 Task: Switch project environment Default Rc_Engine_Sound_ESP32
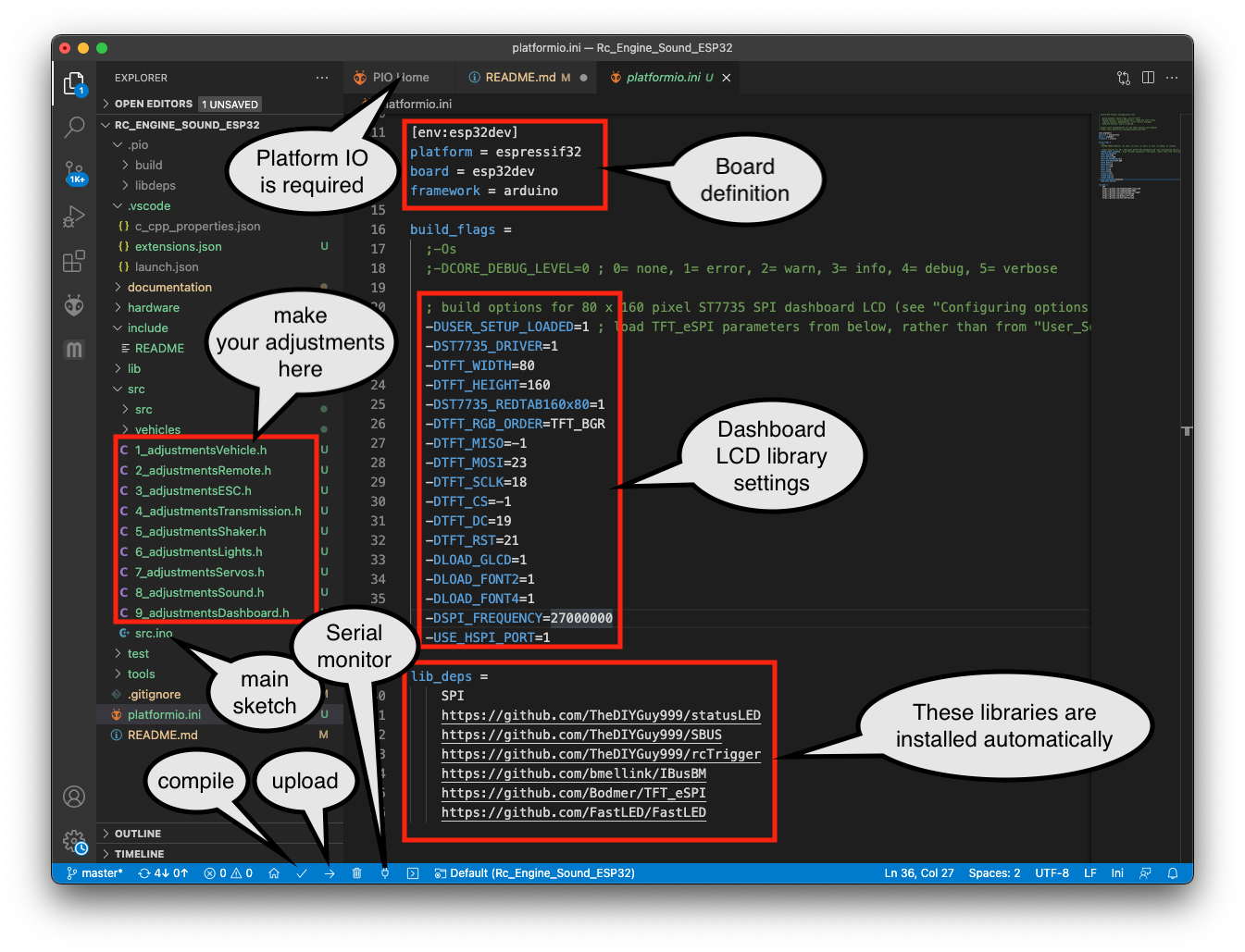point(535,873)
